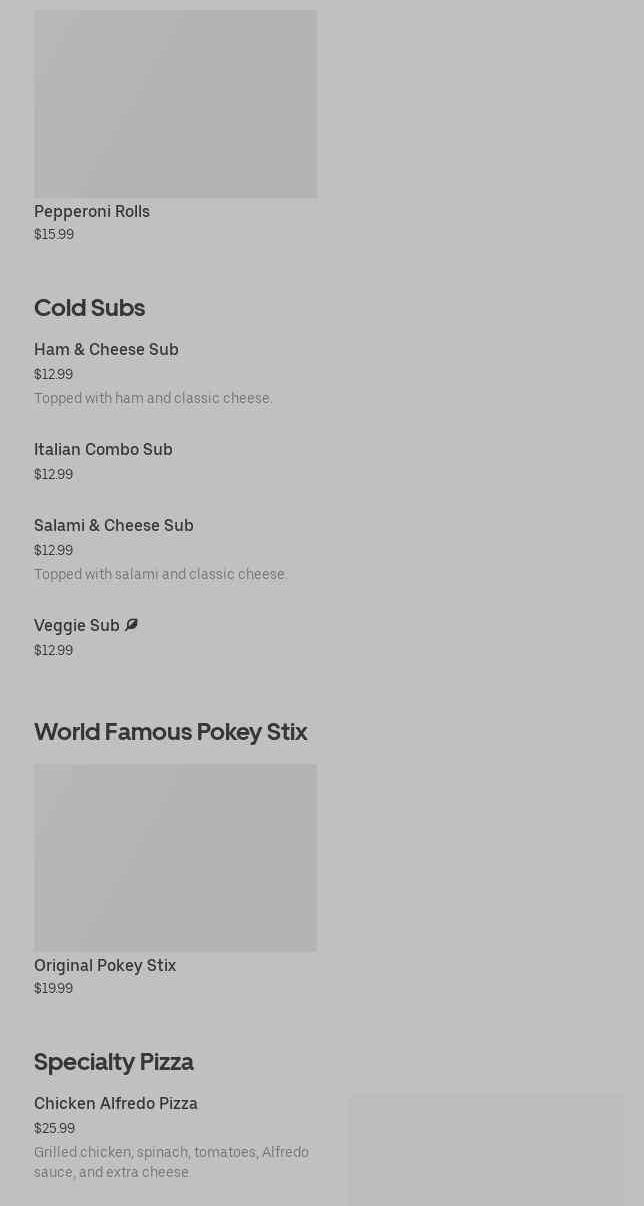644x1206 pixels.
Task: Click the $25.99 Chicken Alfredo price
Action: click(x=54, y=1128)
